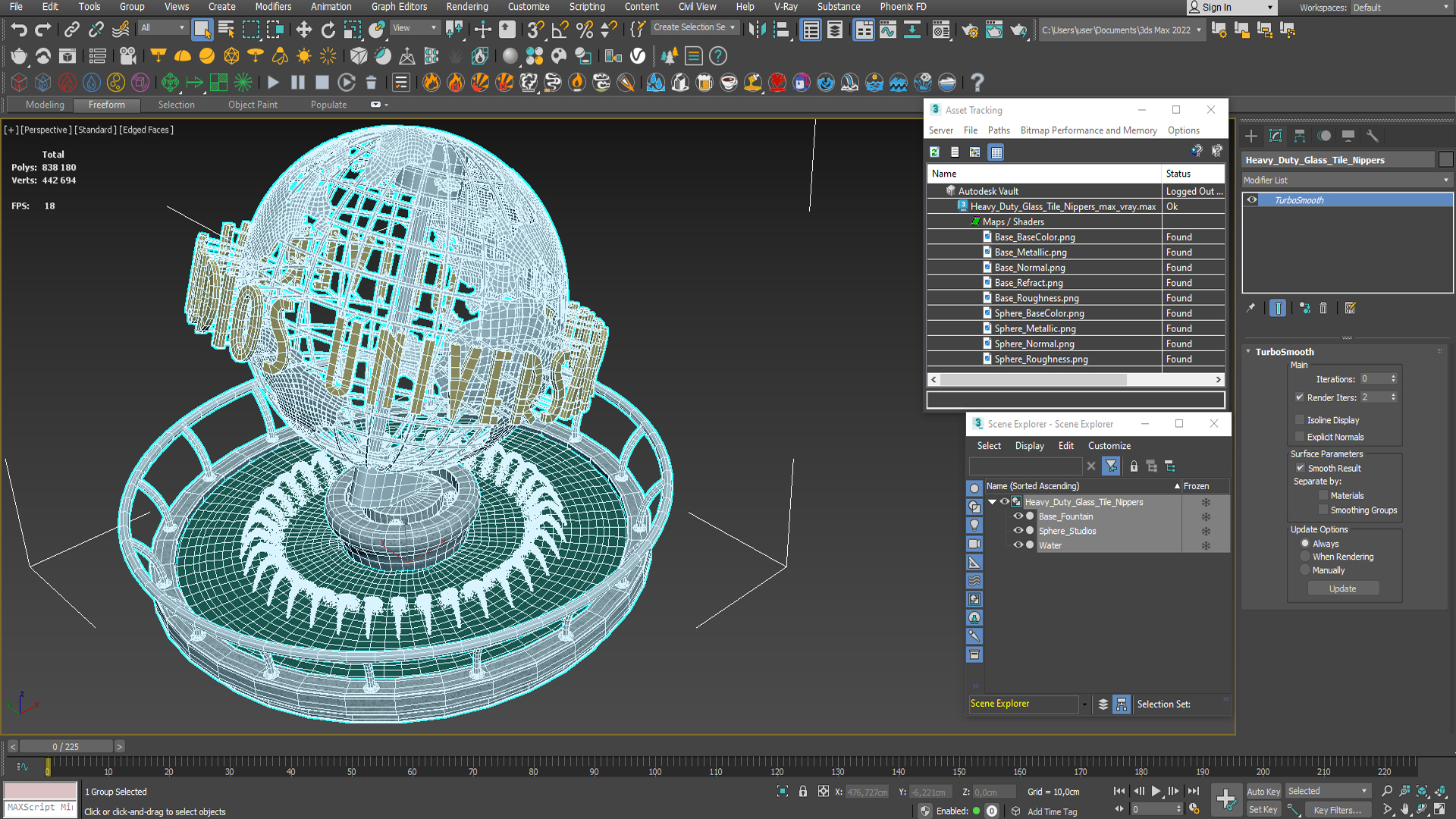1456x819 pixels.
Task: Click Configure Modifier Sets icon
Action: tap(1351, 308)
